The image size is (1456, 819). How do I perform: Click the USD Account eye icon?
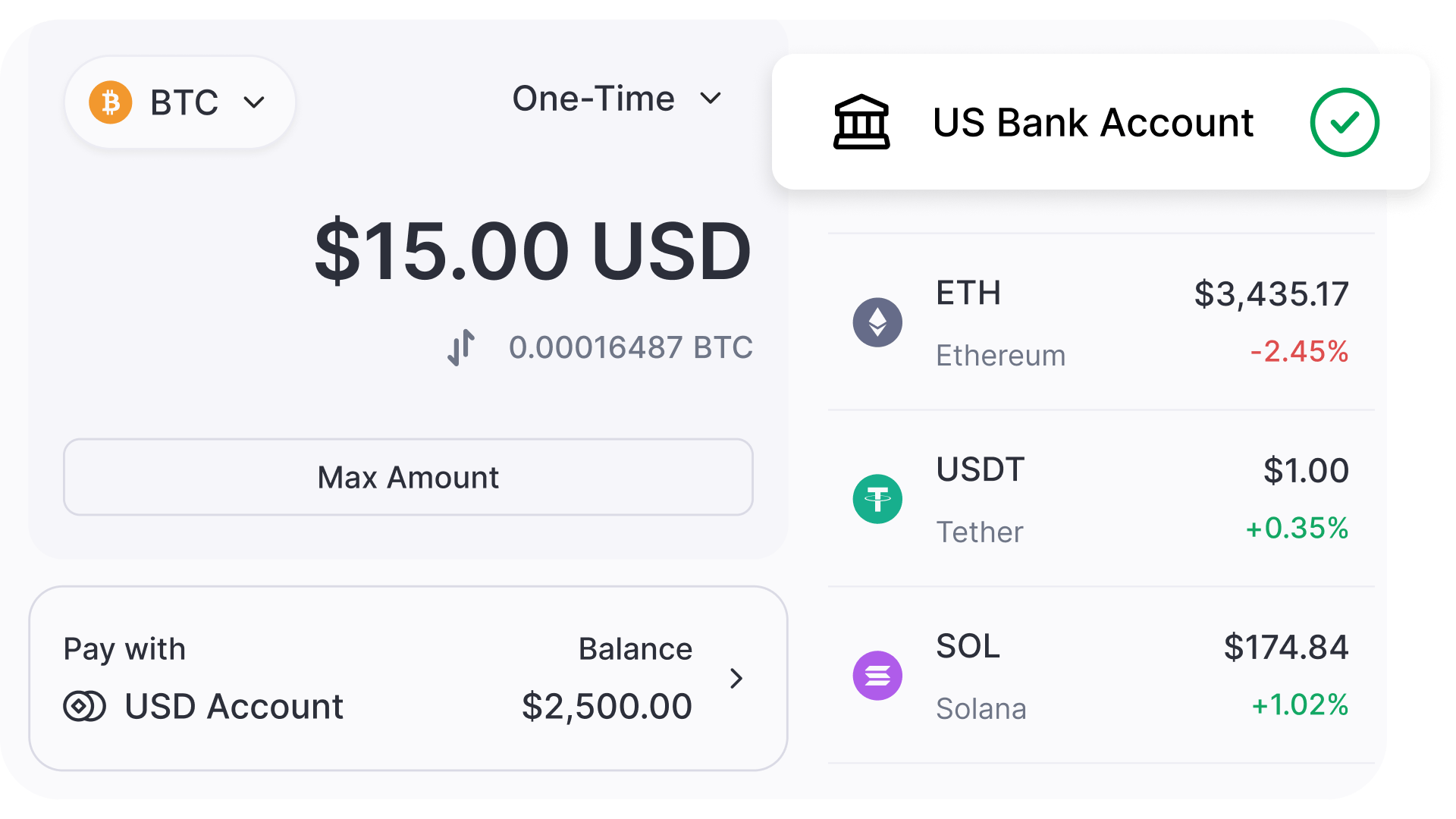pos(83,706)
